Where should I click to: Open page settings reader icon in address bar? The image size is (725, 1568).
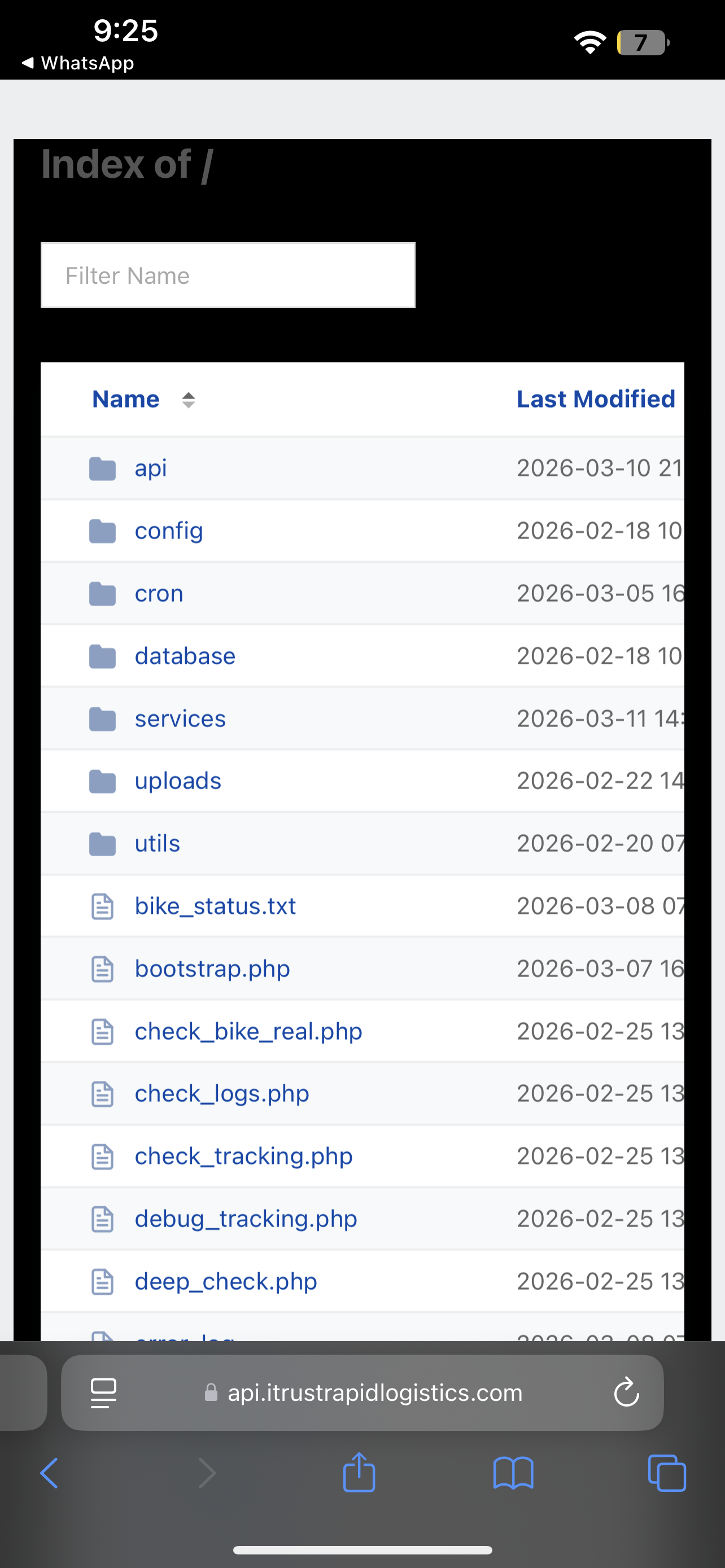tap(103, 1392)
